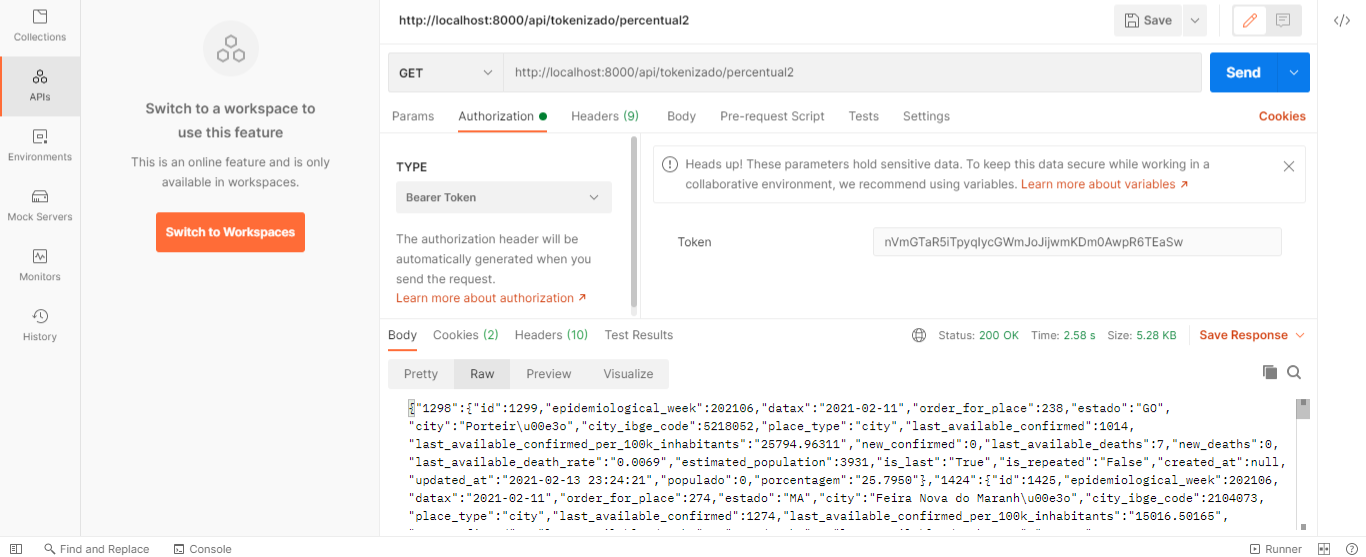The image size is (1366, 557).
Task: Open Monitors in the sidebar
Action: click(40, 266)
